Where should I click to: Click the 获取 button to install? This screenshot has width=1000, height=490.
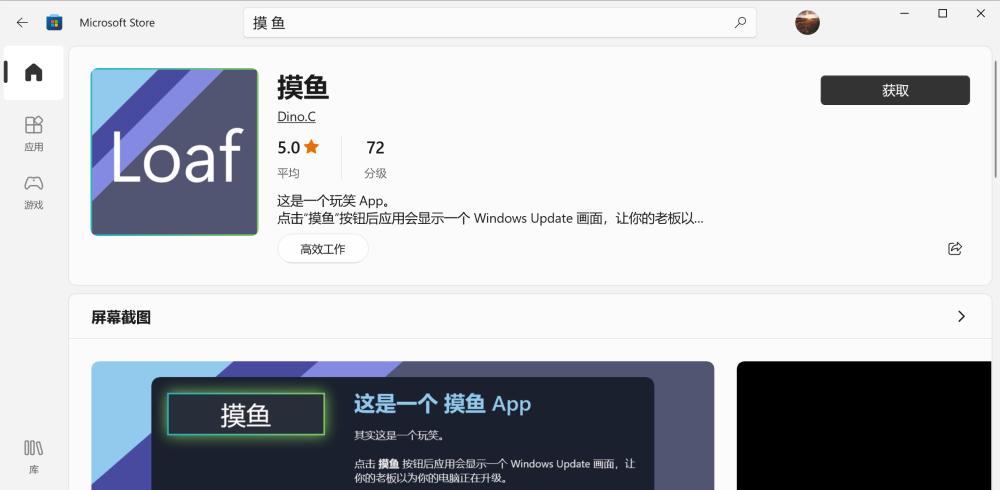coord(895,91)
